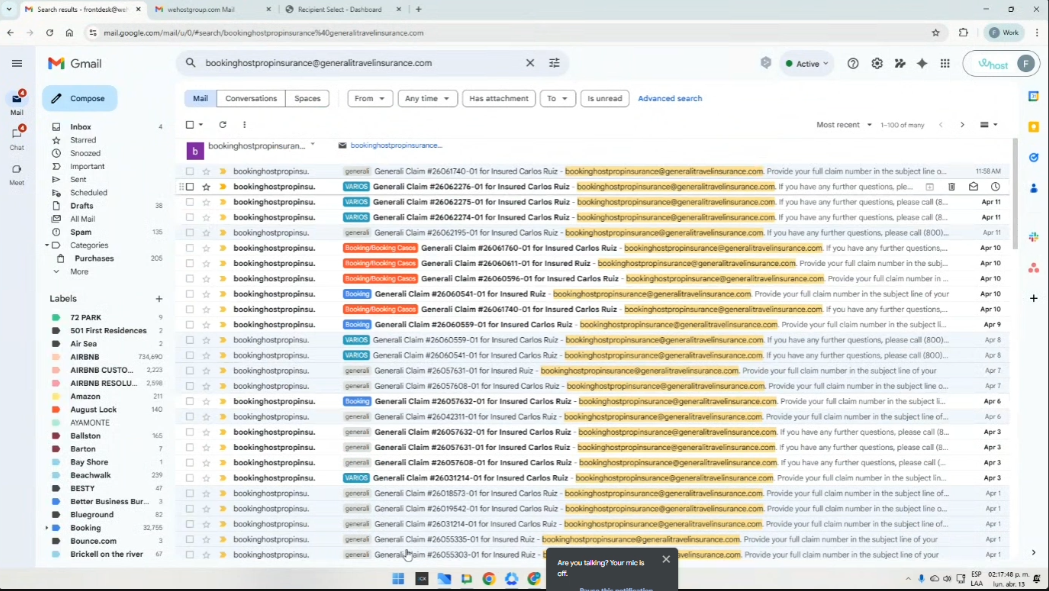Open the Google apps grid icon

pyautogui.click(x=945, y=64)
